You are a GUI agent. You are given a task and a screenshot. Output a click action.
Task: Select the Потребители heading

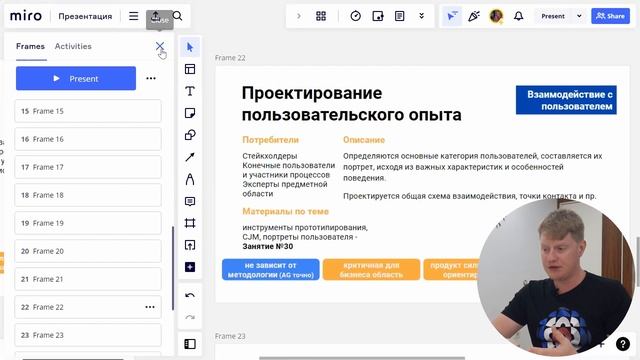271,140
